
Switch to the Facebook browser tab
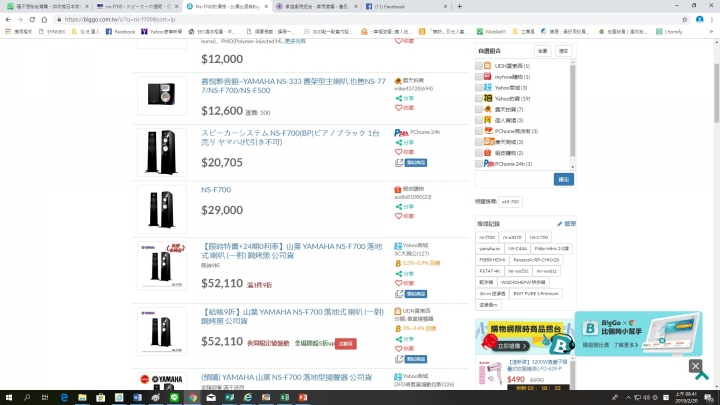coord(406,6)
